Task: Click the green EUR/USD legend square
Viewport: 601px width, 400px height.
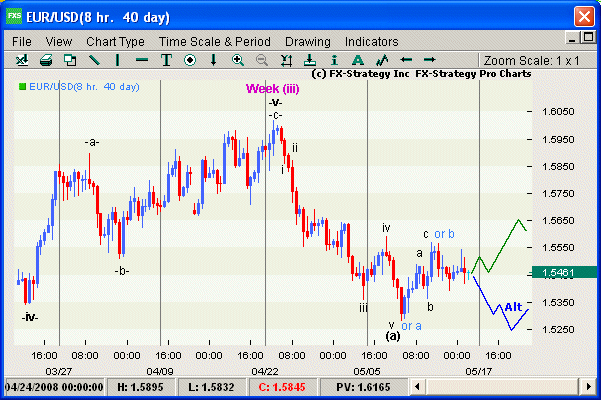Action: [x=22, y=87]
